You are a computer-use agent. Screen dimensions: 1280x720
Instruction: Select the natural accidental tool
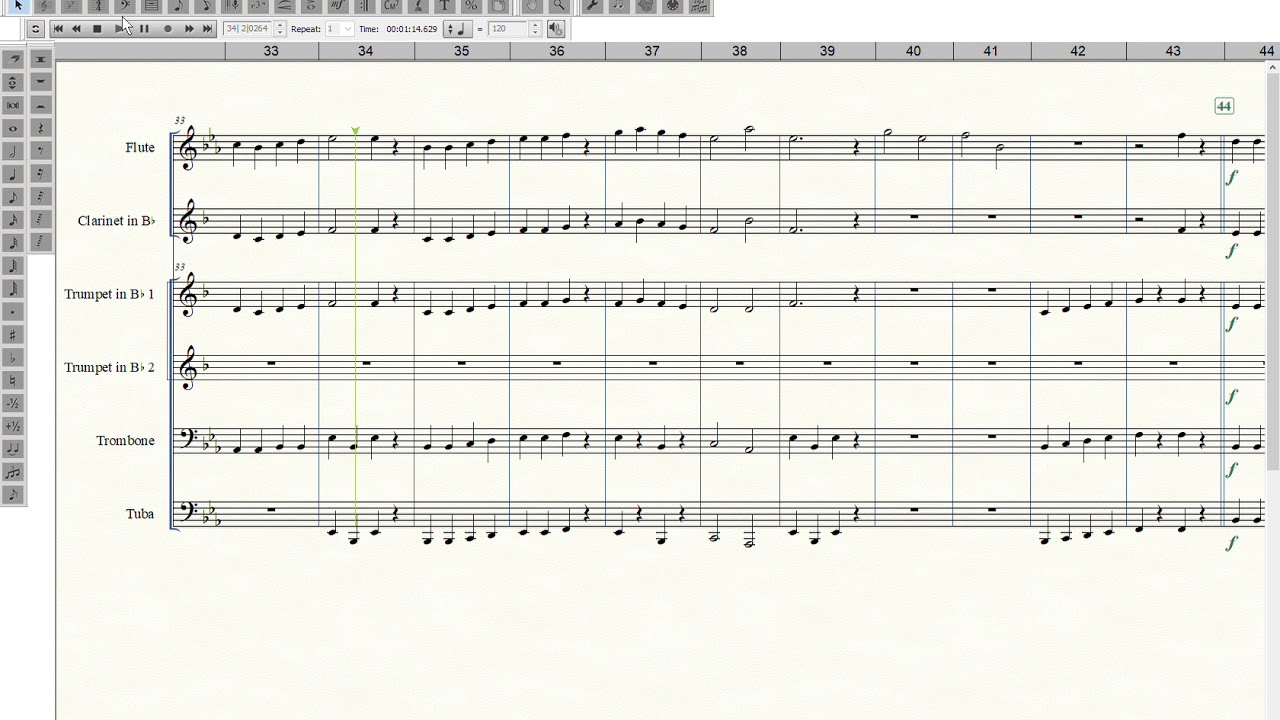[x=13, y=380]
